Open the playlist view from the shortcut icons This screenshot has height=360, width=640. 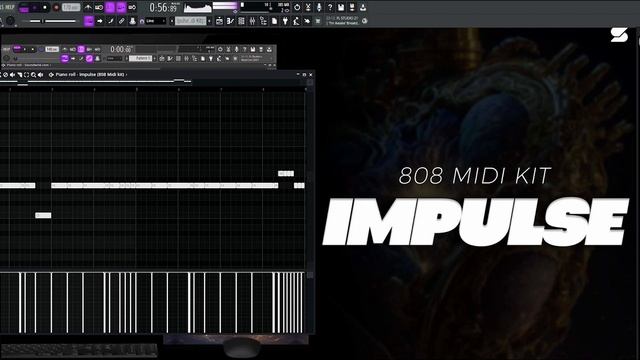tap(220, 21)
